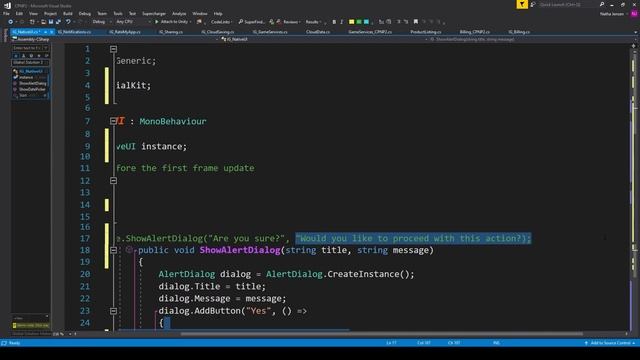The image size is (640, 360).
Task: Toggle bold B toolbar icon
Action: point(334,22)
